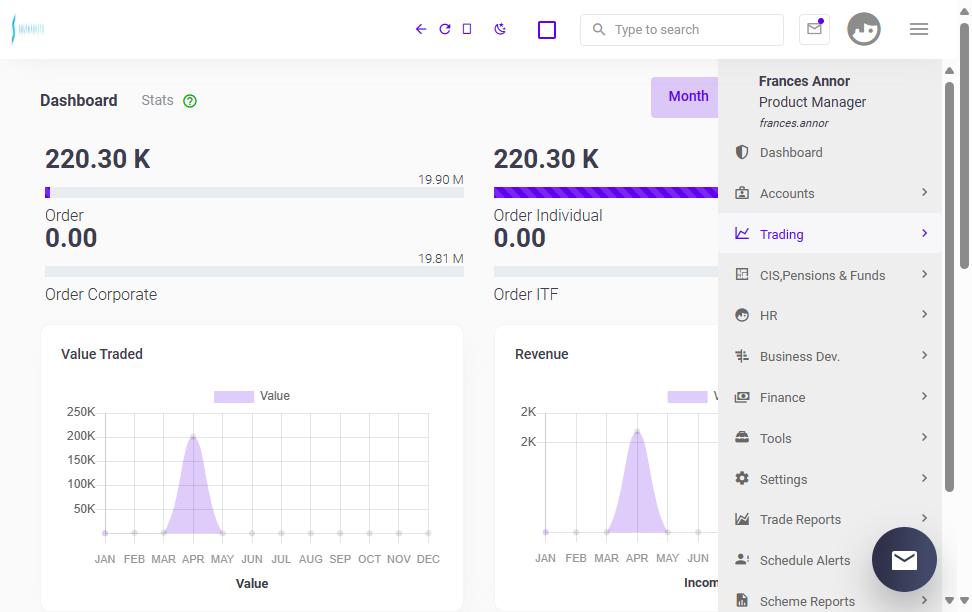Viewport: 972px width, 612px height.
Task: Select Scheme Reports menu item
Action: click(830, 601)
